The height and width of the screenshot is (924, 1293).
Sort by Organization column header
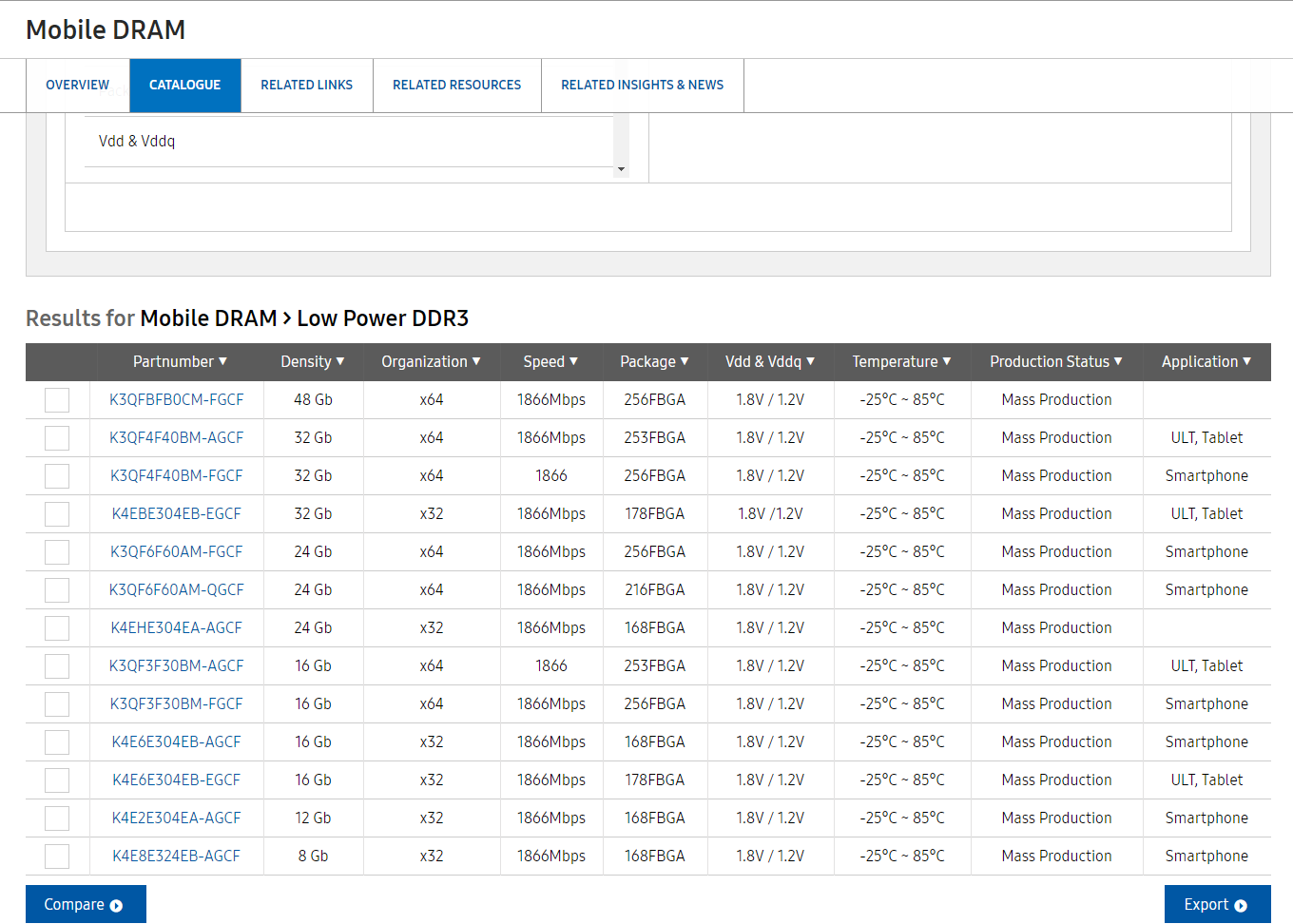[x=432, y=362]
